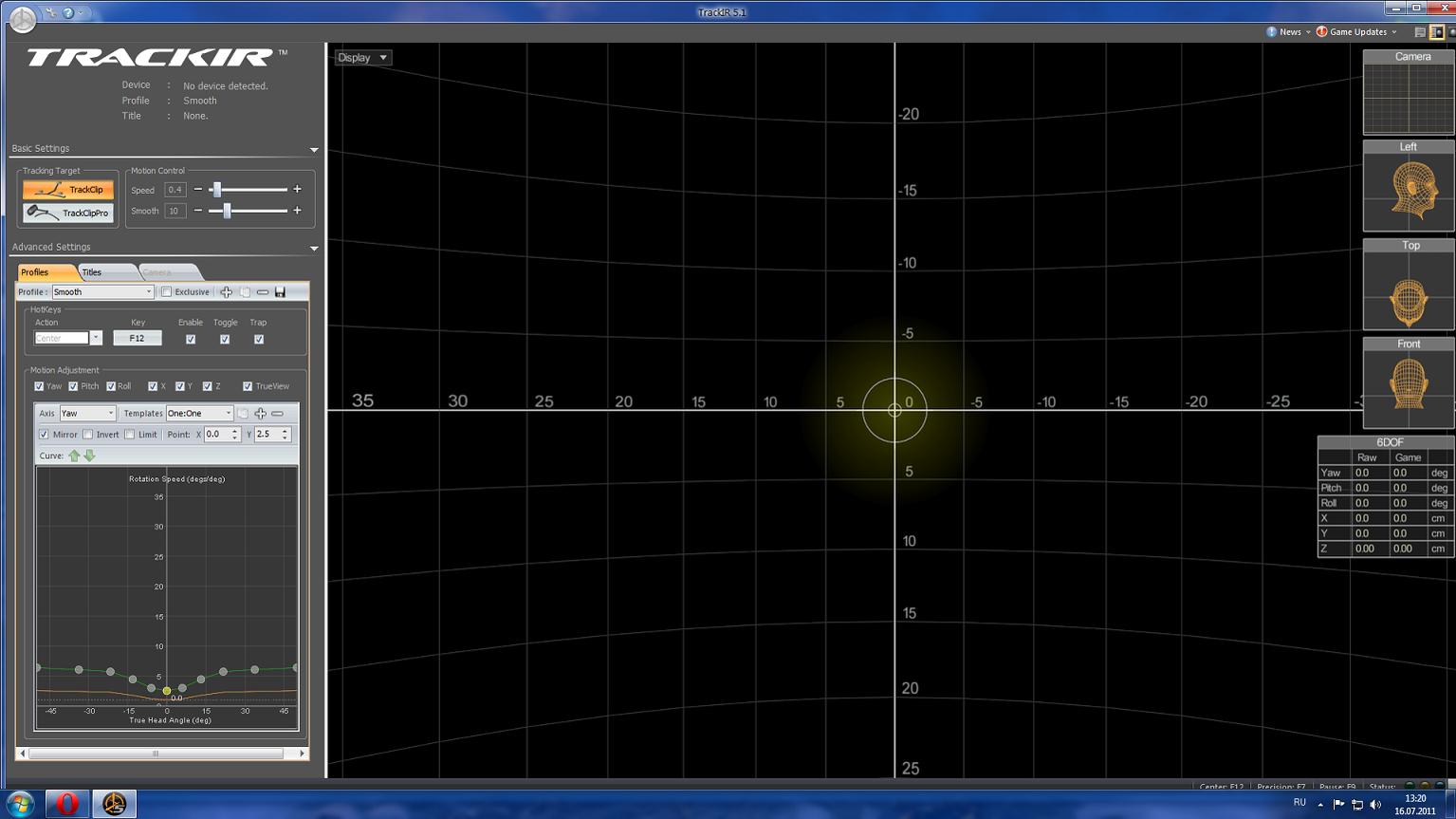Open the wrench settings icon in title bar
The image size is (1456, 819).
51,13
